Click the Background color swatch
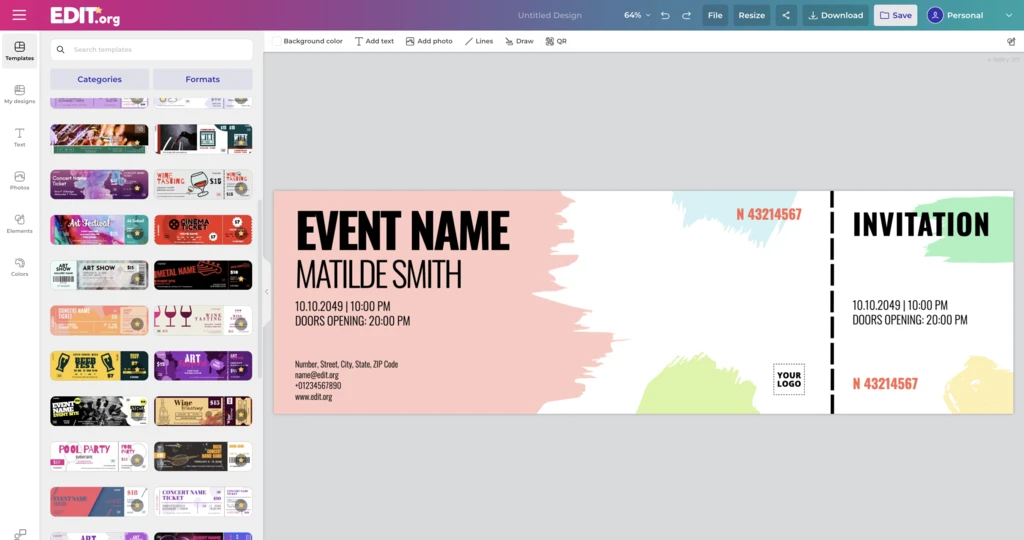 click(277, 41)
